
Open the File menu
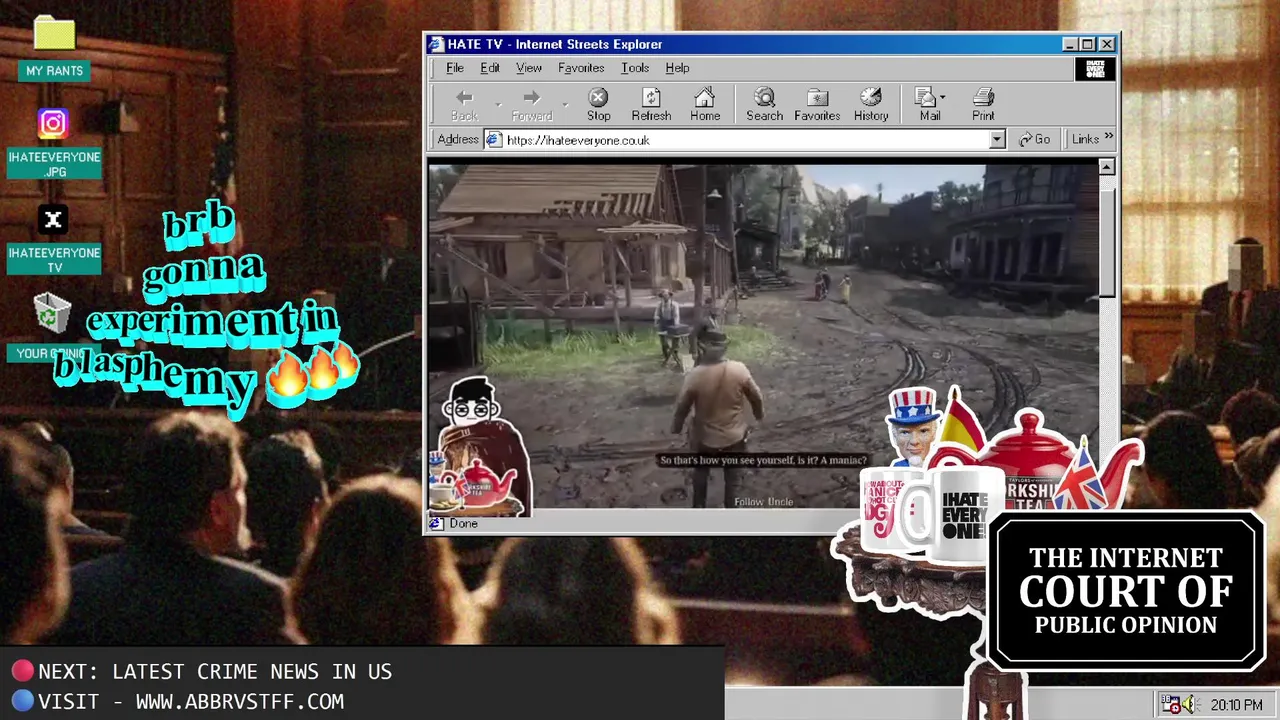pos(455,68)
